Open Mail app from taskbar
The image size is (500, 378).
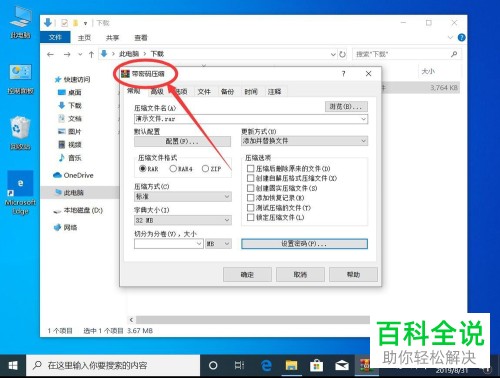[x=342, y=366]
